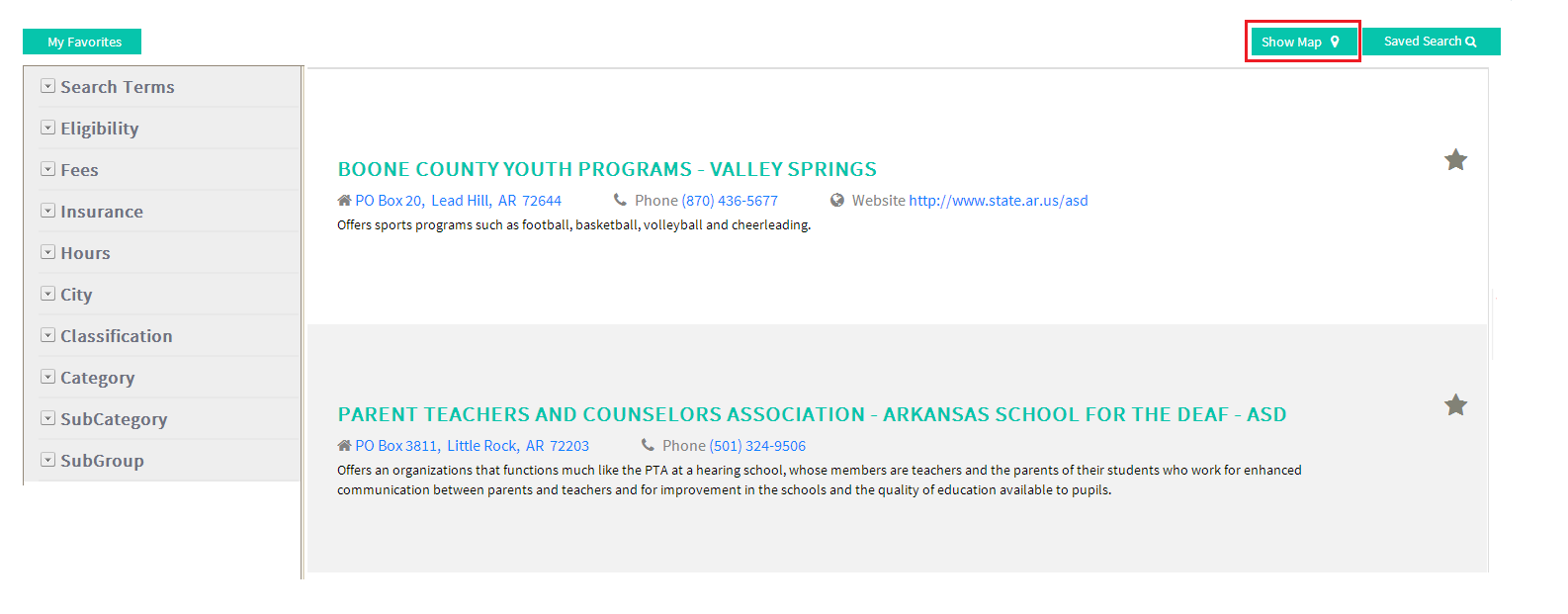Click magnifier icon in Saved Search button
1568x614 pixels.
[1471, 42]
